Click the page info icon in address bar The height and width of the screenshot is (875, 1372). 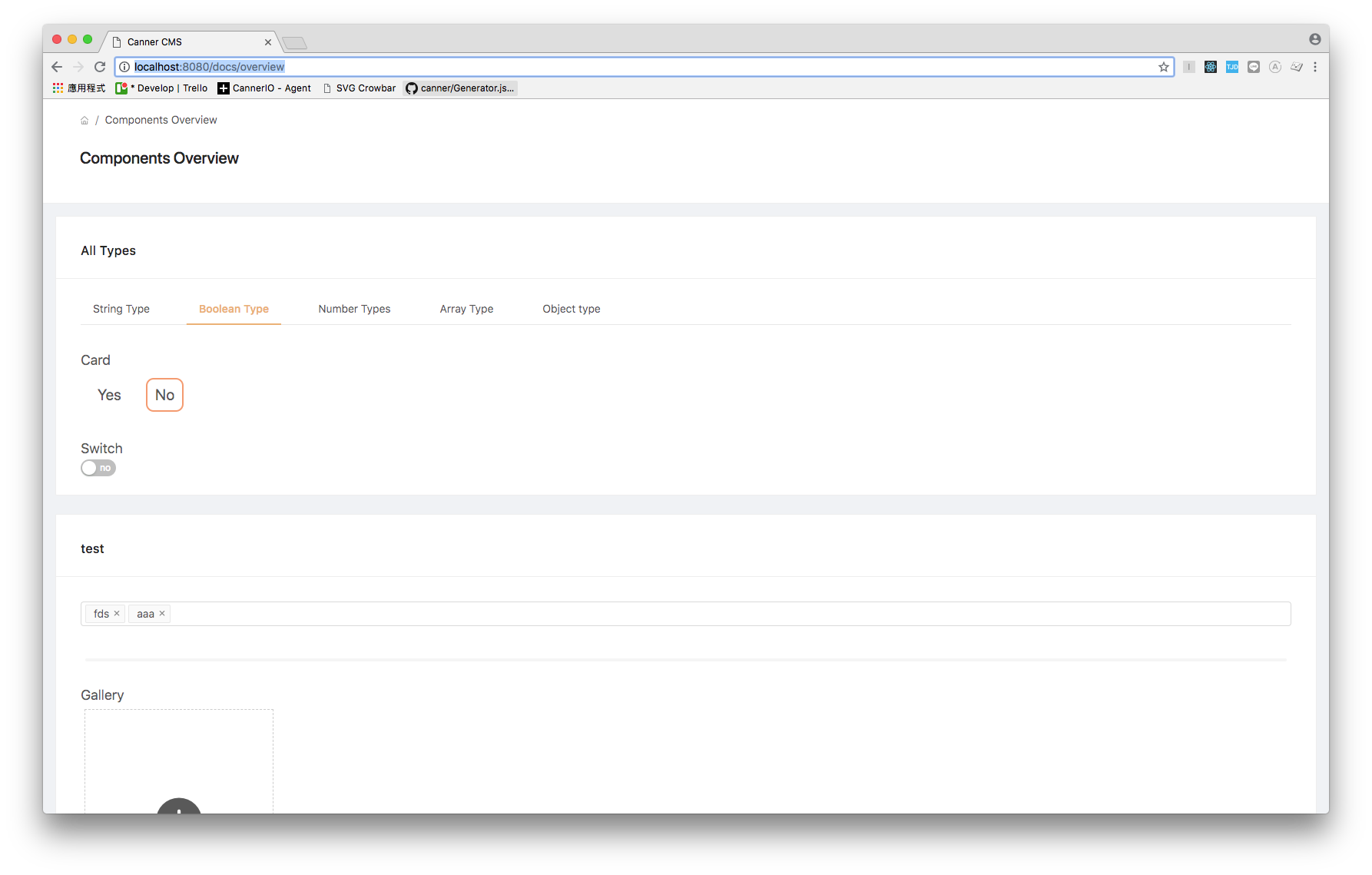(124, 67)
